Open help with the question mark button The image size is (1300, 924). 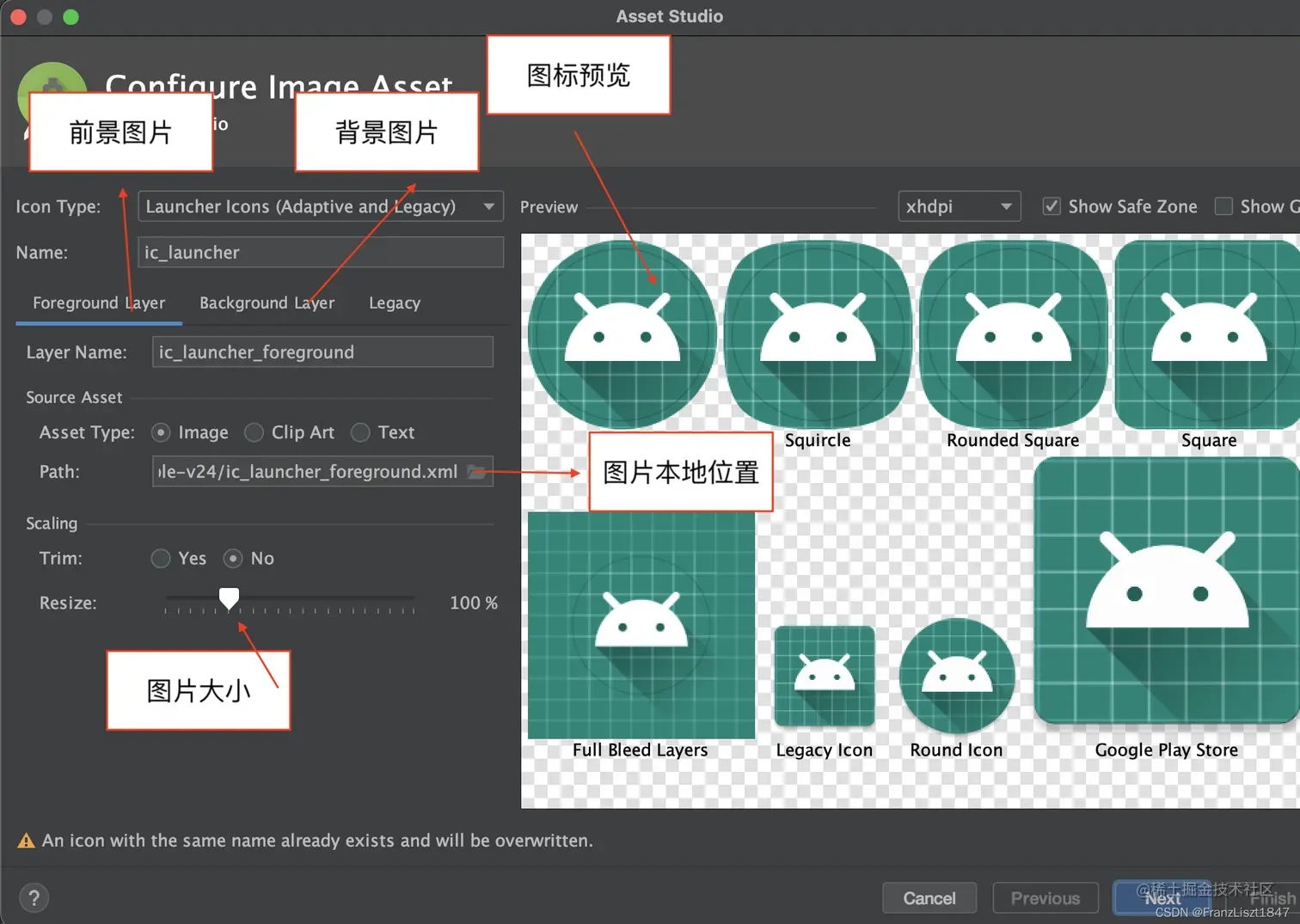click(x=34, y=898)
